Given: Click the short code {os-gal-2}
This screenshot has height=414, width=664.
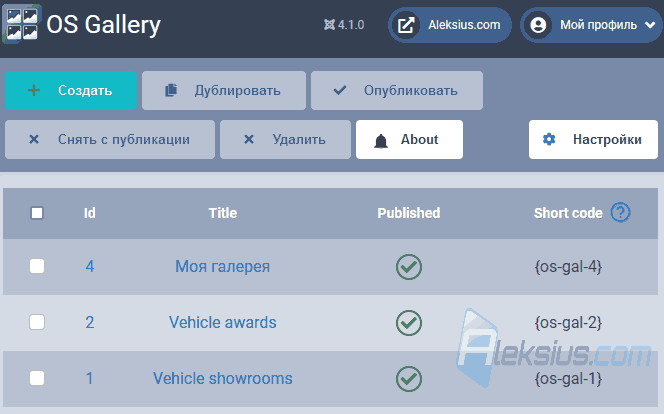Looking at the screenshot, I should click(568, 323).
